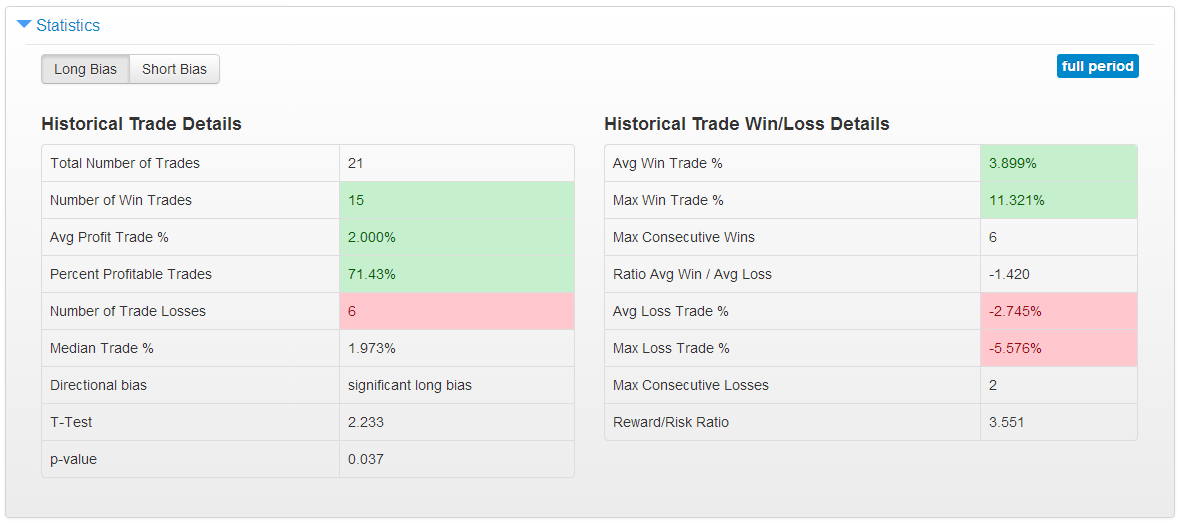Screen dimensions: 1180x523
Task: Select the Long Bias toggle
Action: click(x=85, y=69)
